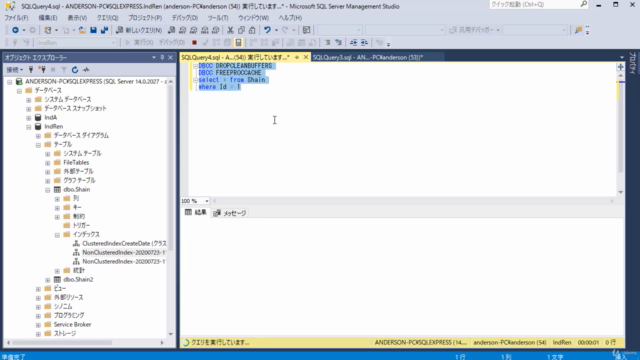Collapse the データベース folder node
This screenshot has width=640, height=360.
19,91
